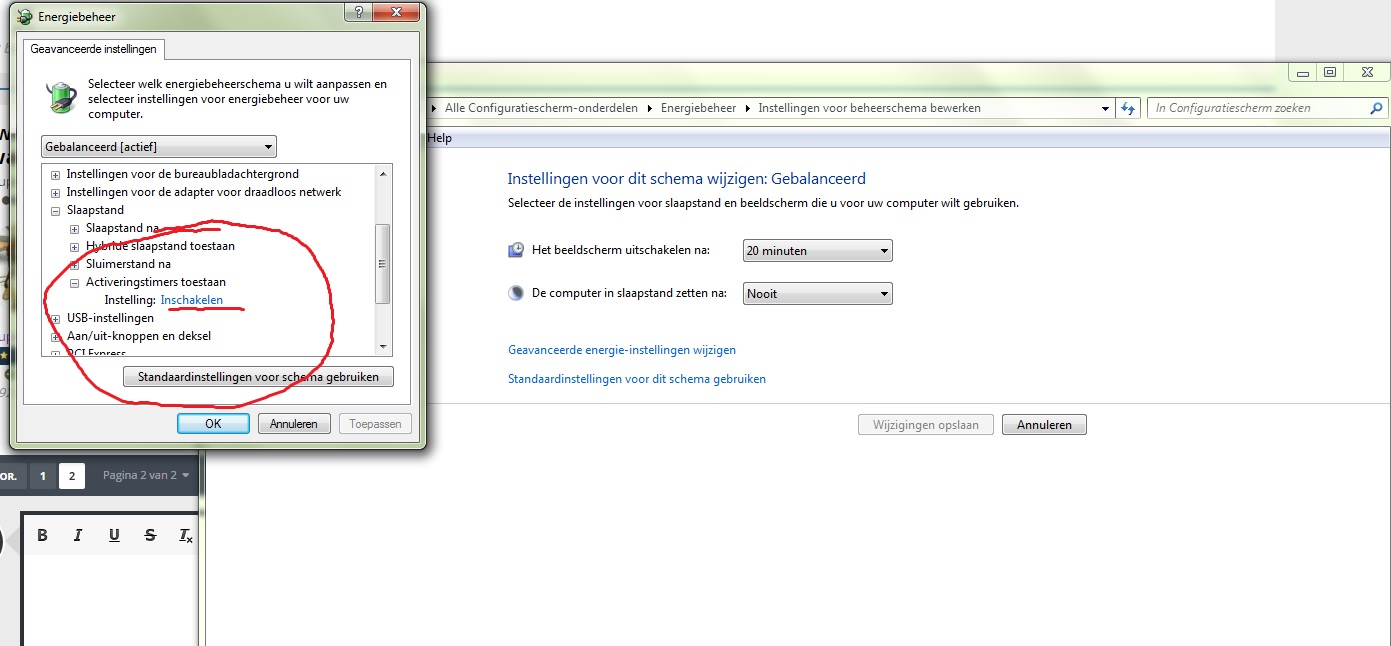This screenshot has width=1391, height=646.
Task: Collapse the Slaapstand tree node
Action: point(56,210)
